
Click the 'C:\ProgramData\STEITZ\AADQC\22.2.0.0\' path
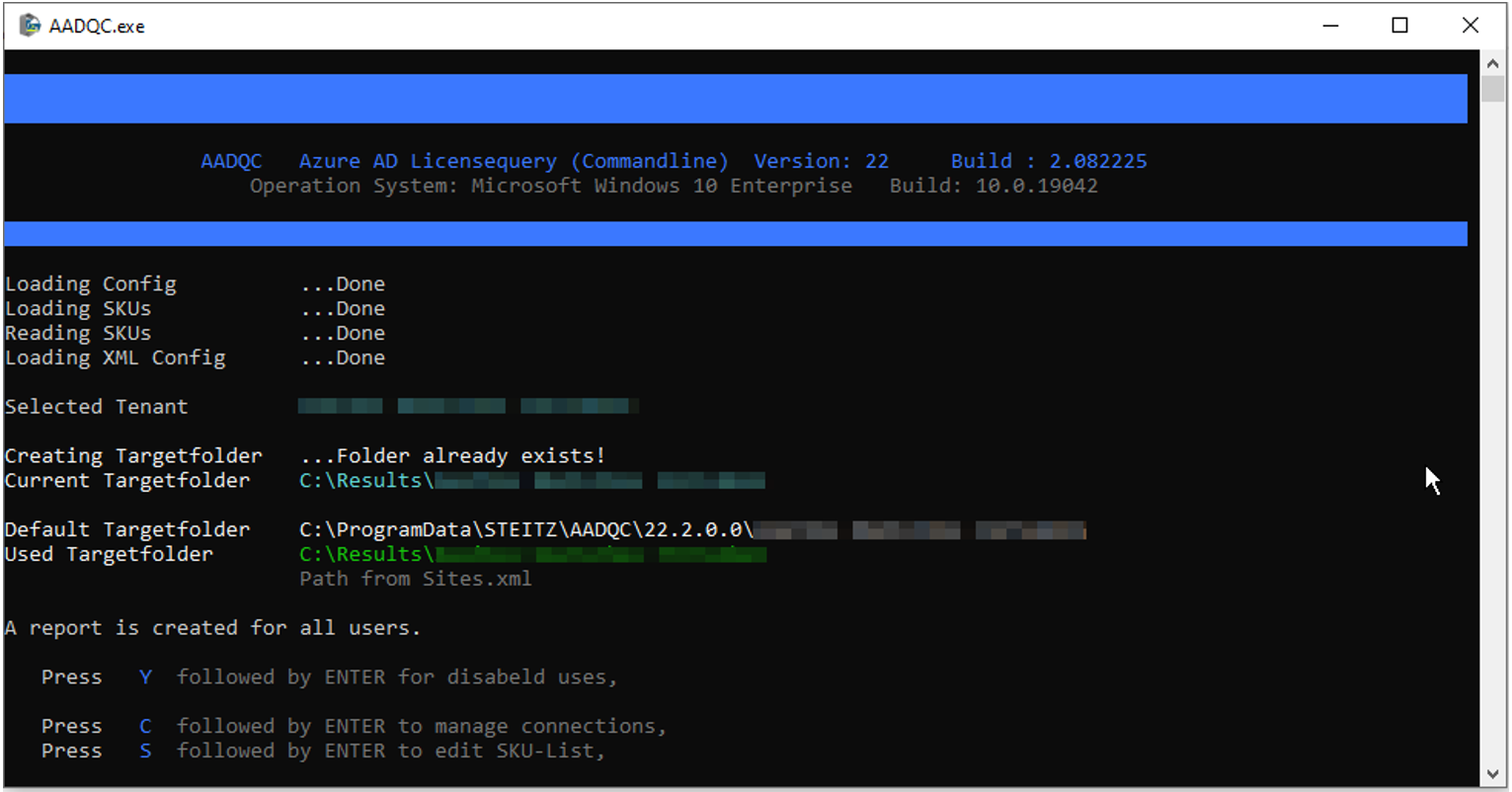(x=526, y=530)
